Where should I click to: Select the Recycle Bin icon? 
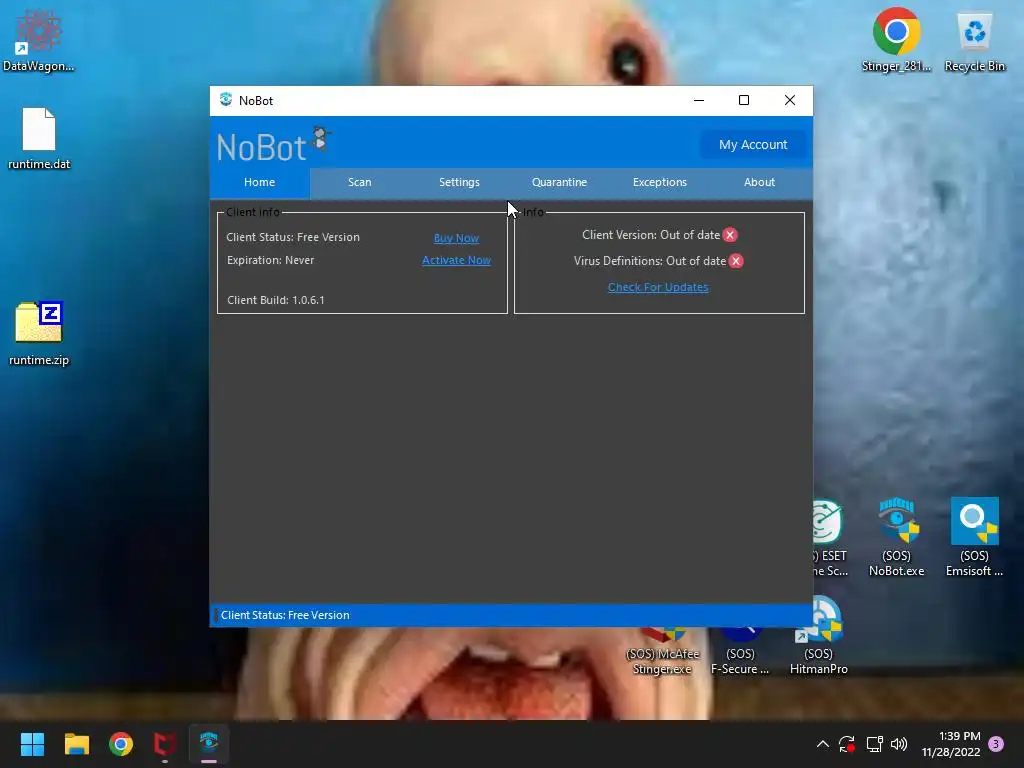point(974,40)
